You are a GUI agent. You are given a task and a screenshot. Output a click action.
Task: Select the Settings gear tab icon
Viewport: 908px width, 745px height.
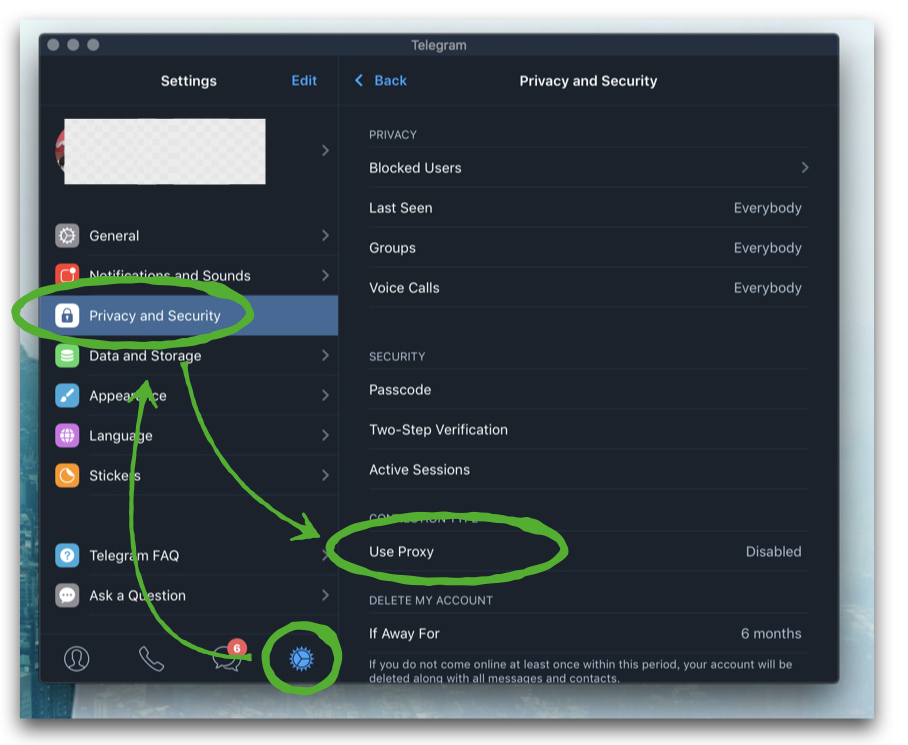301,658
